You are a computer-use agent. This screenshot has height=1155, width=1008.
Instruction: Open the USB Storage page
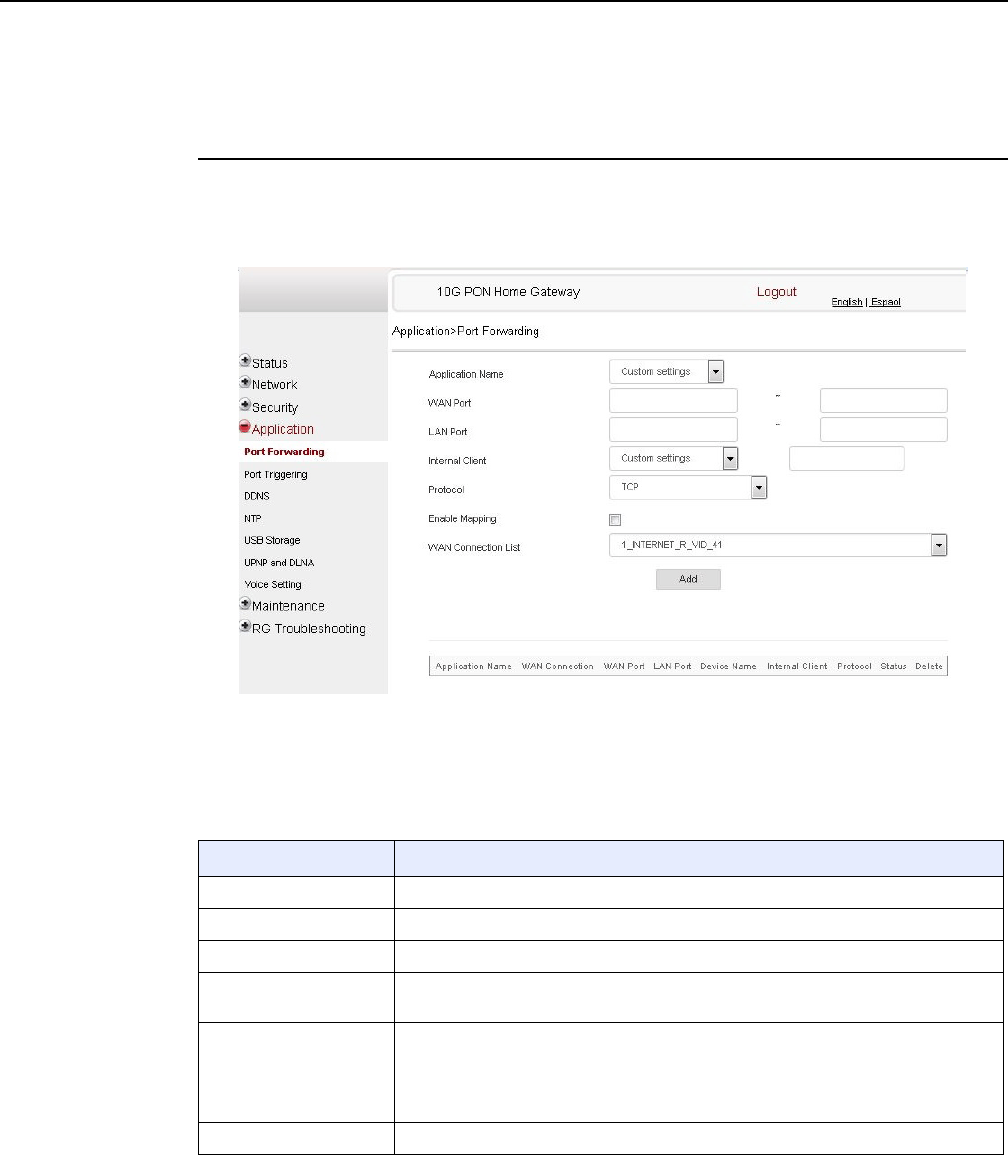272,541
